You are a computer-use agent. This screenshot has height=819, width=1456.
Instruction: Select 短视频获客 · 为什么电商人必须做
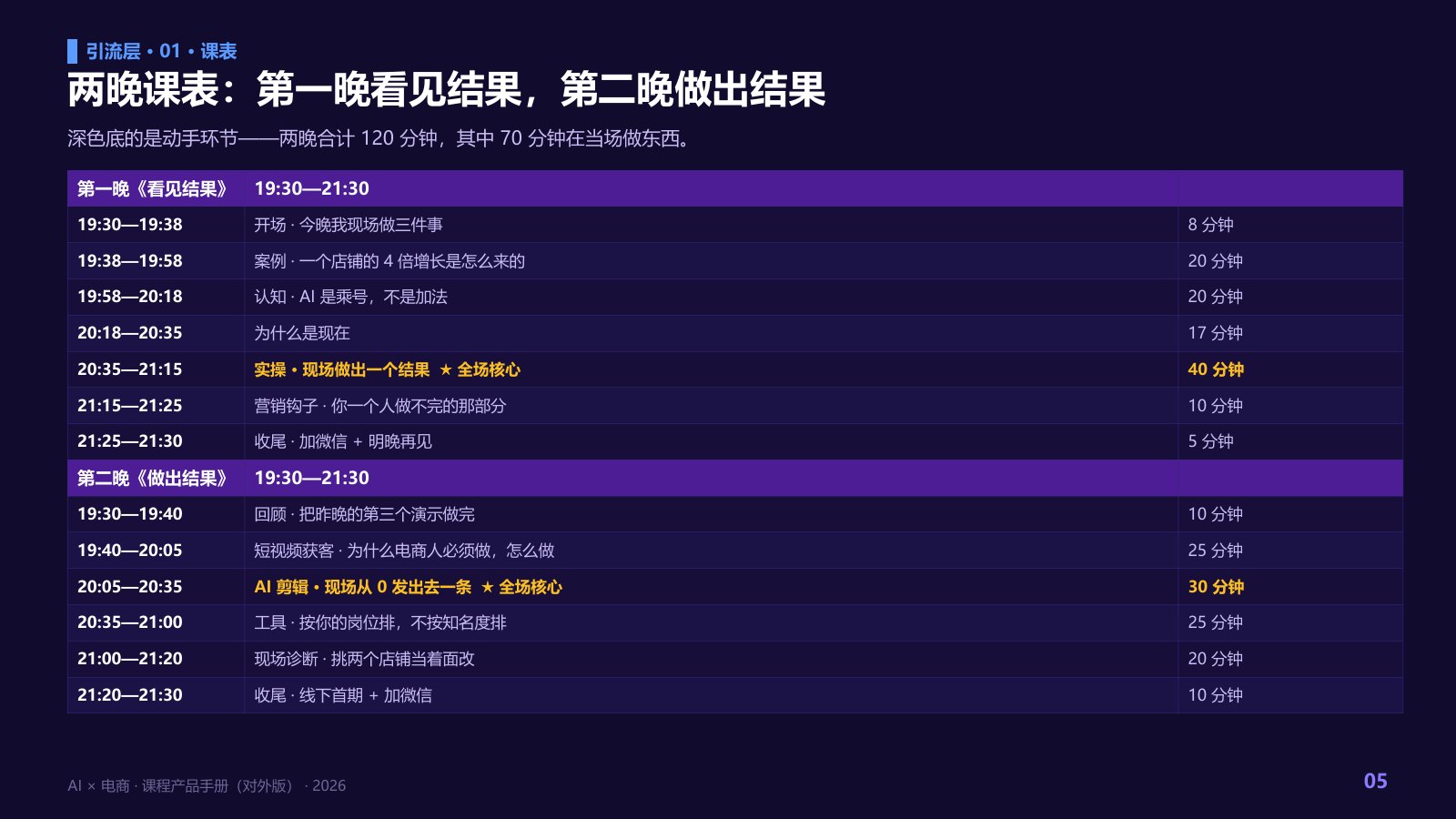(373, 551)
